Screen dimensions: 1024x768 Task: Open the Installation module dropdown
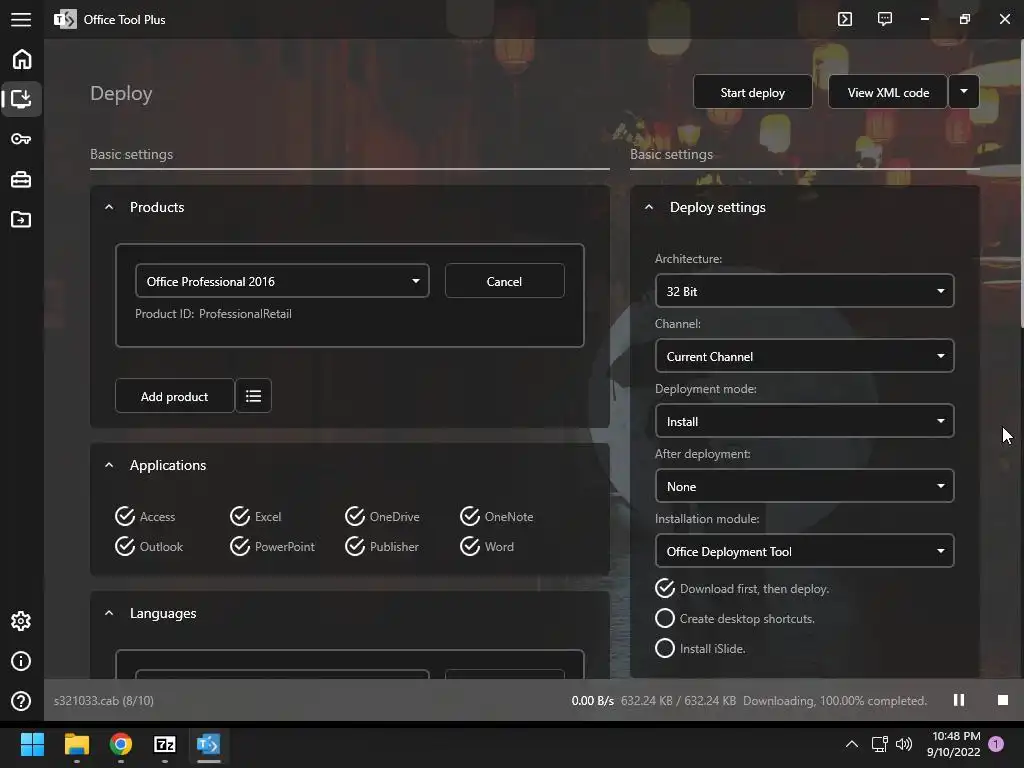805,551
